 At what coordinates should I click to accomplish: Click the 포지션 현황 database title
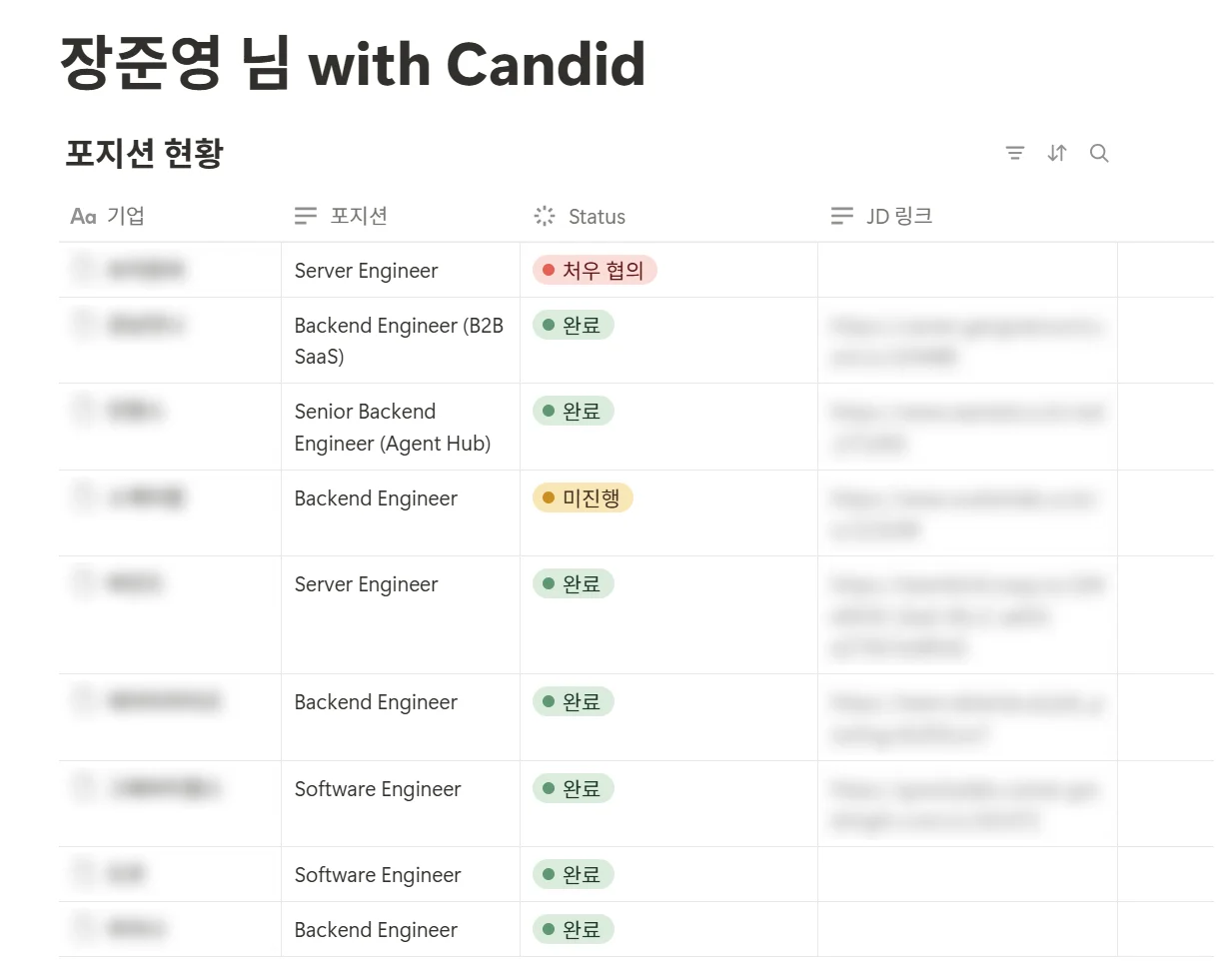coord(142,153)
